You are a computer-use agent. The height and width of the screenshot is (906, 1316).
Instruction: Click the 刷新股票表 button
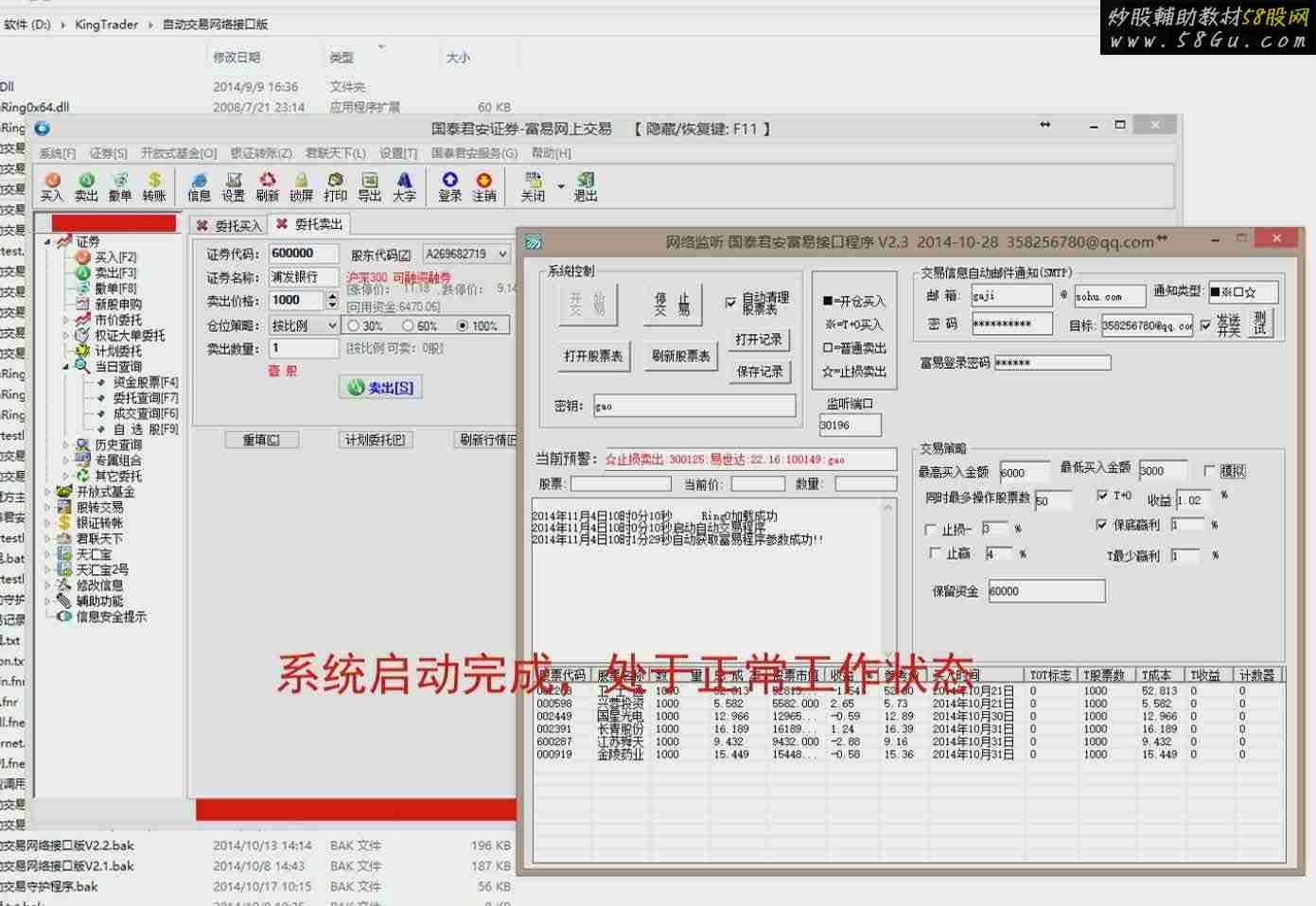point(680,356)
